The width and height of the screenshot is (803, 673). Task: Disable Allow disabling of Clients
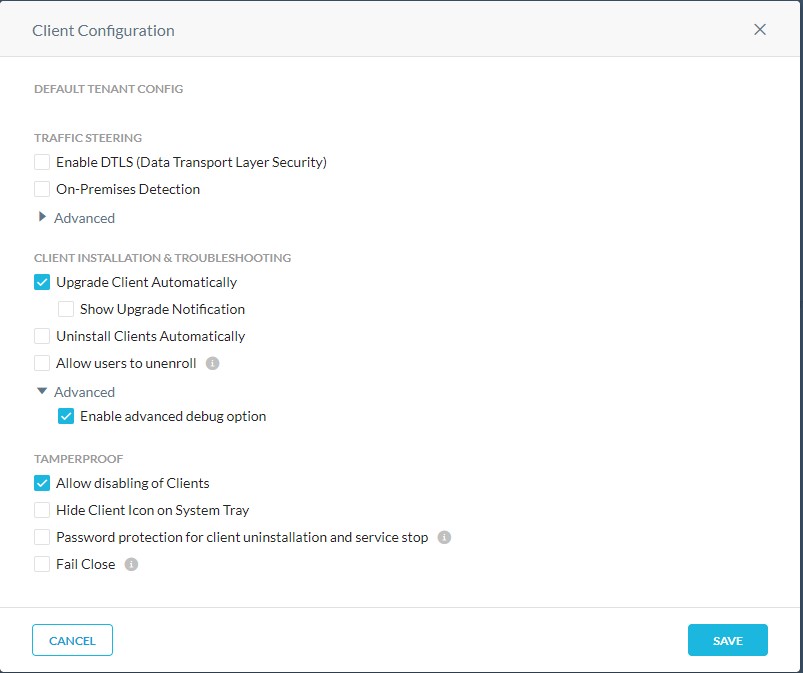pos(41,483)
